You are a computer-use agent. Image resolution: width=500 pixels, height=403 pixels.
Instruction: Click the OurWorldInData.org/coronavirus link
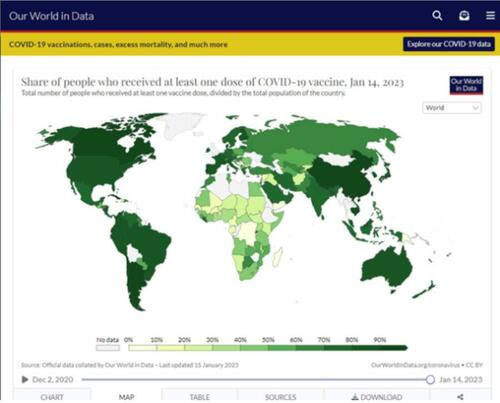[x=415, y=365]
